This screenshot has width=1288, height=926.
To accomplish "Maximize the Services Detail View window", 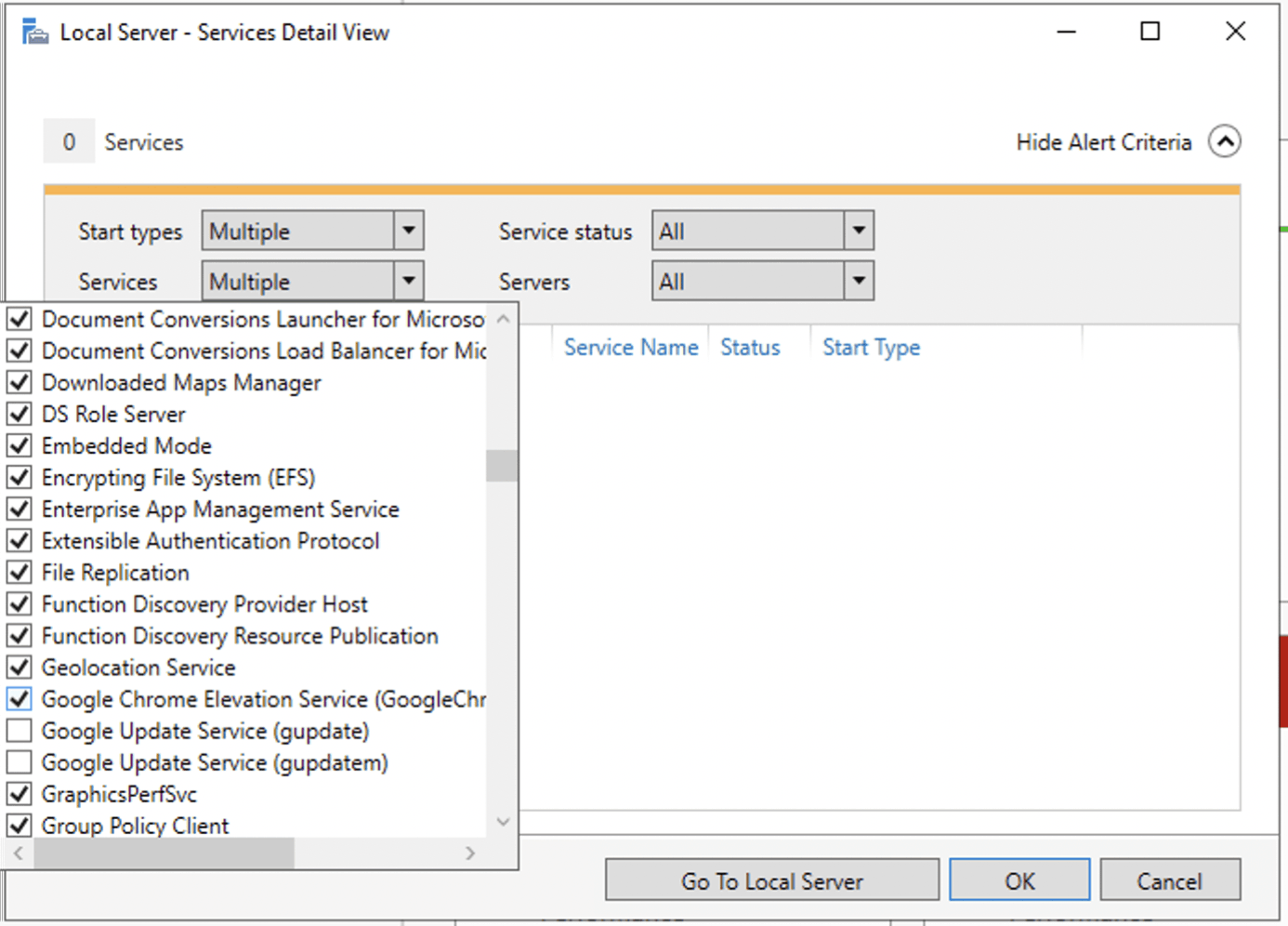I will pyautogui.click(x=1150, y=32).
